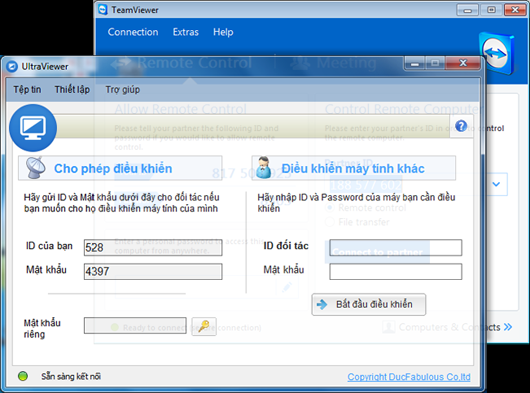The width and height of the screenshot is (530, 393).
Task: Open the Tệp tin menu in UltraViewer
Action: point(27,90)
